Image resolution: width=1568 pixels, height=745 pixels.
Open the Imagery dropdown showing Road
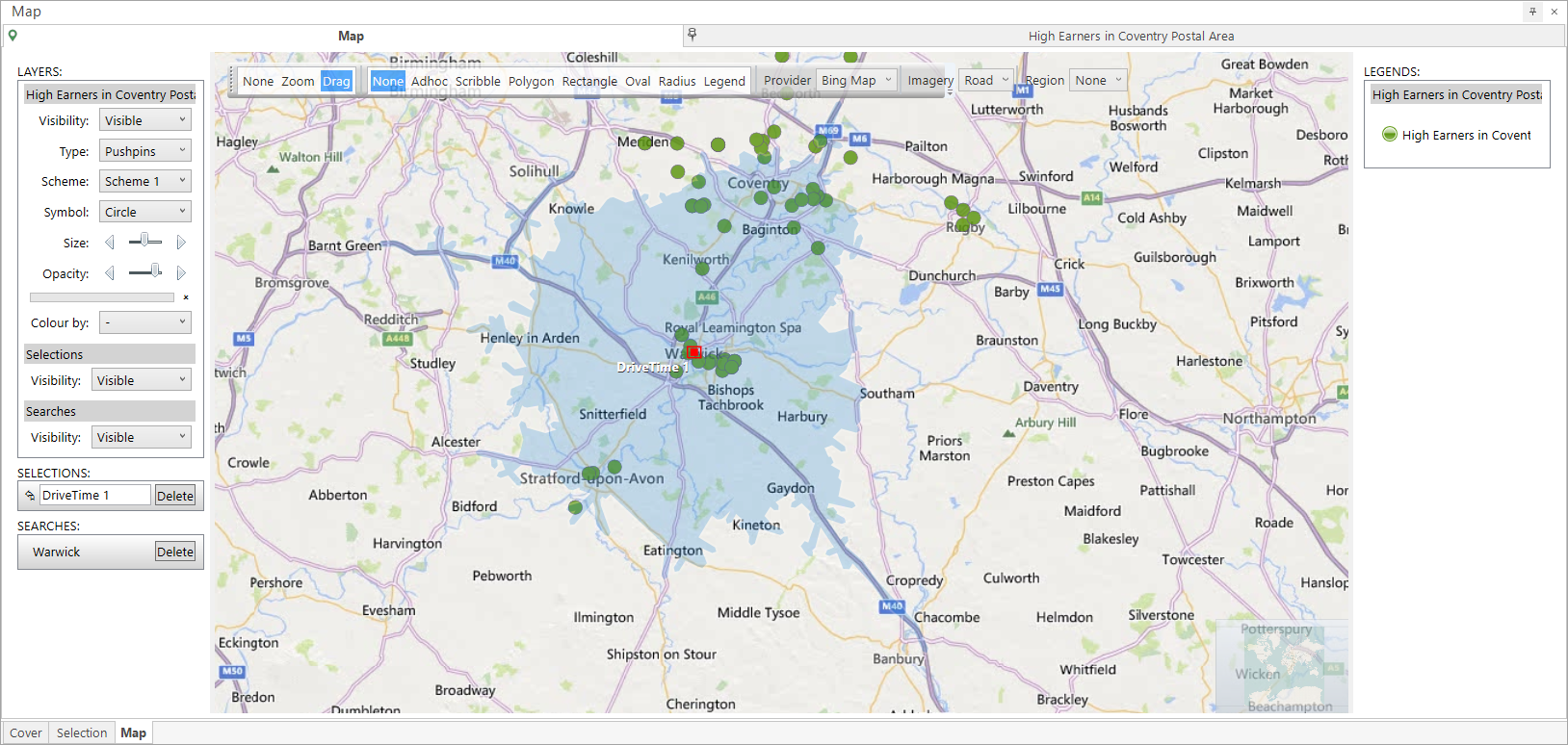[x=986, y=80]
